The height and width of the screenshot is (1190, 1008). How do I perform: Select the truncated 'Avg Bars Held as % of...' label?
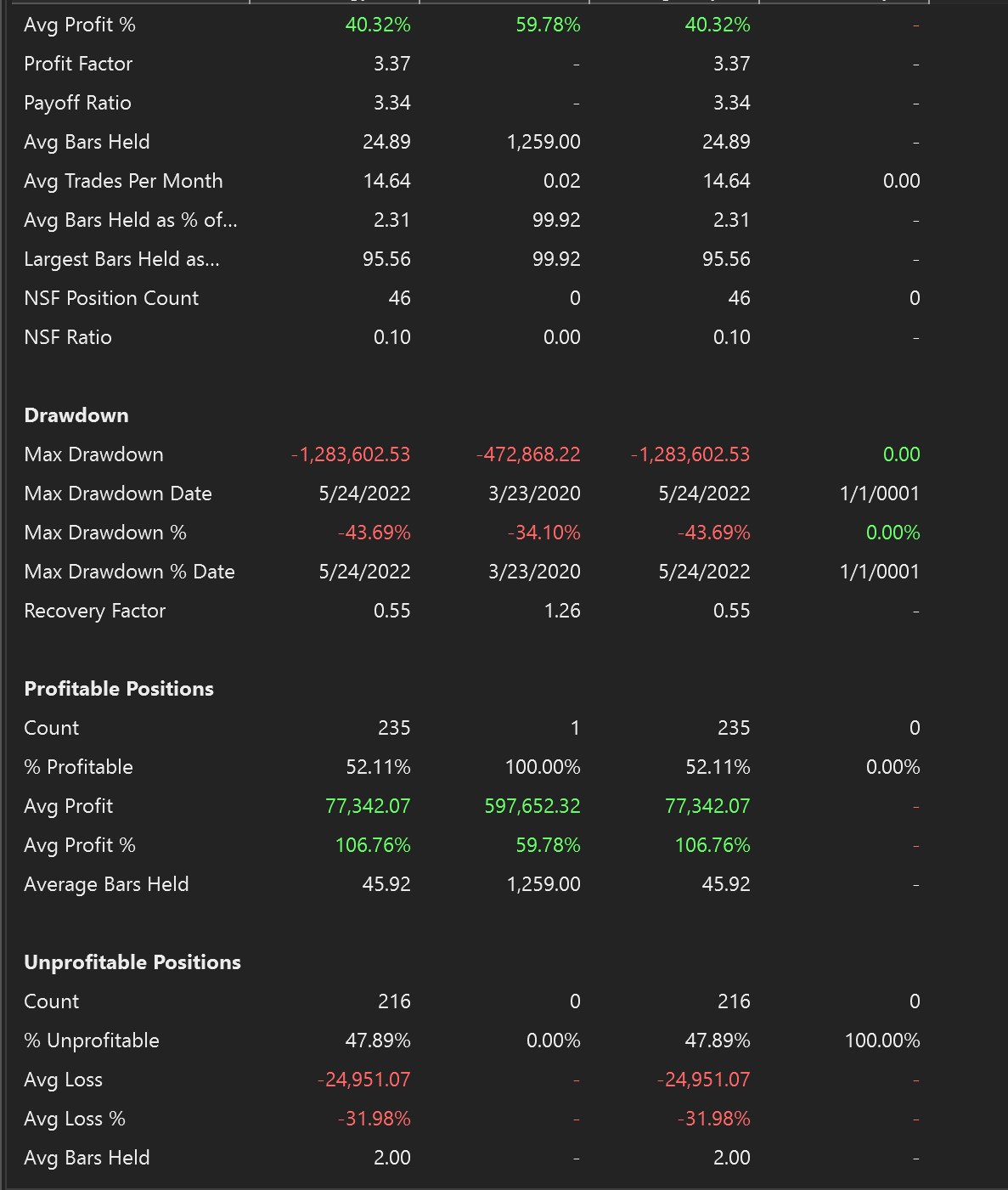click(x=131, y=220)
